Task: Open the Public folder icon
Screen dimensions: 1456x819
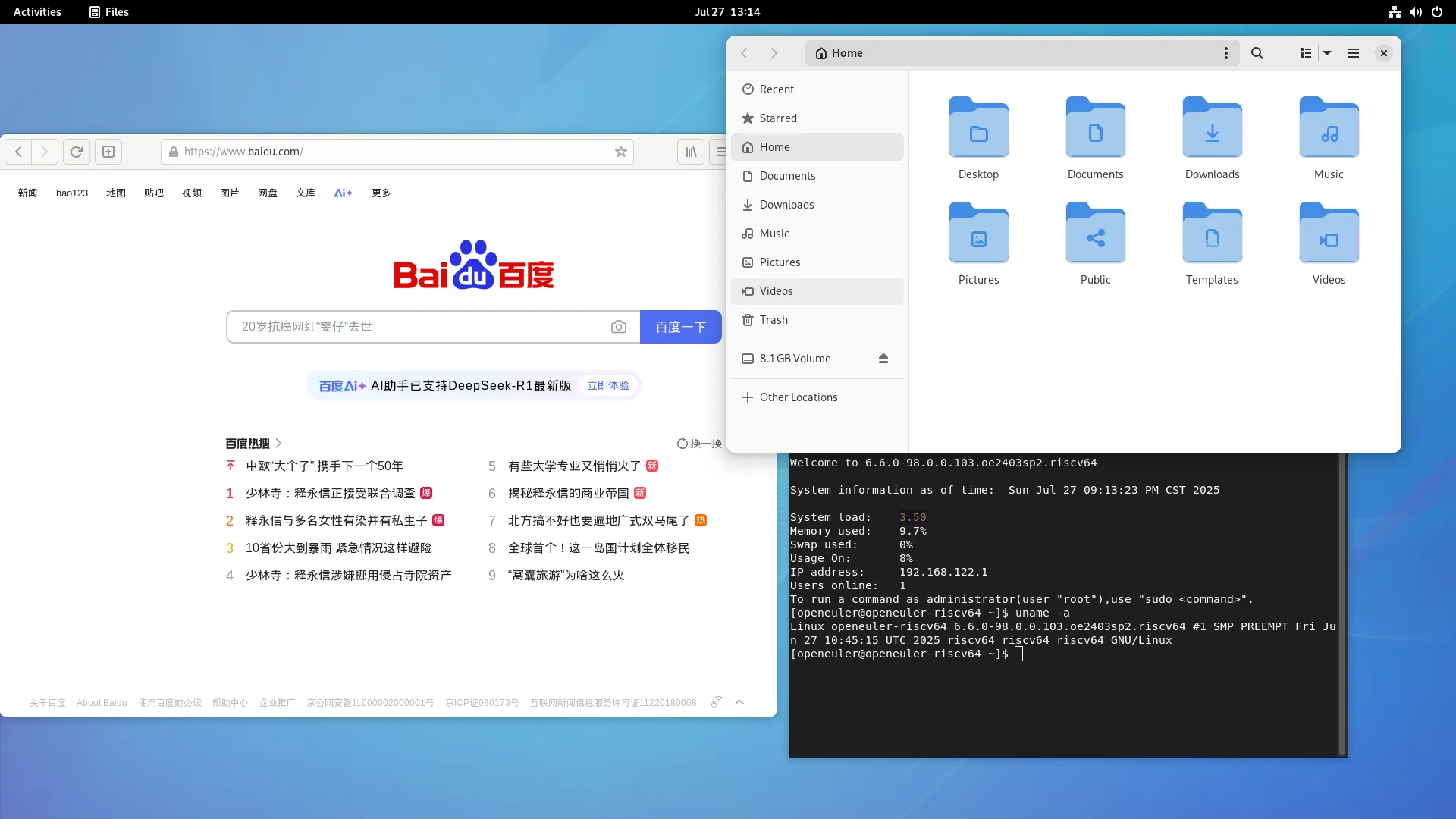Action: (x=1095, y=233)
